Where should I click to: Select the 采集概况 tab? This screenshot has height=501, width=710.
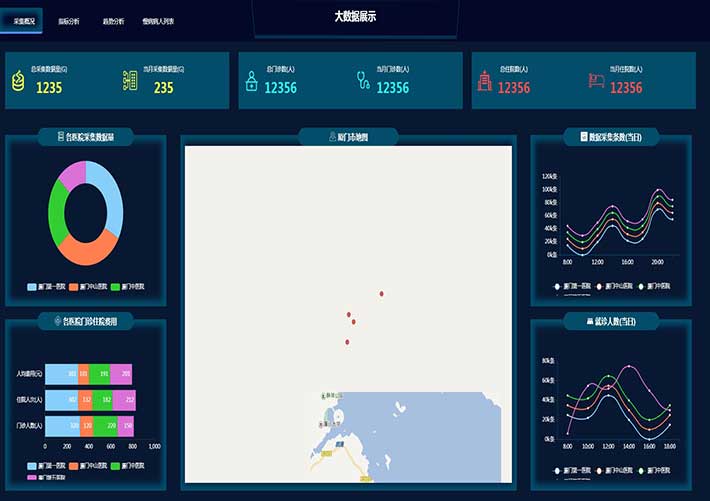pyautogui.click(x=24, y=20)
